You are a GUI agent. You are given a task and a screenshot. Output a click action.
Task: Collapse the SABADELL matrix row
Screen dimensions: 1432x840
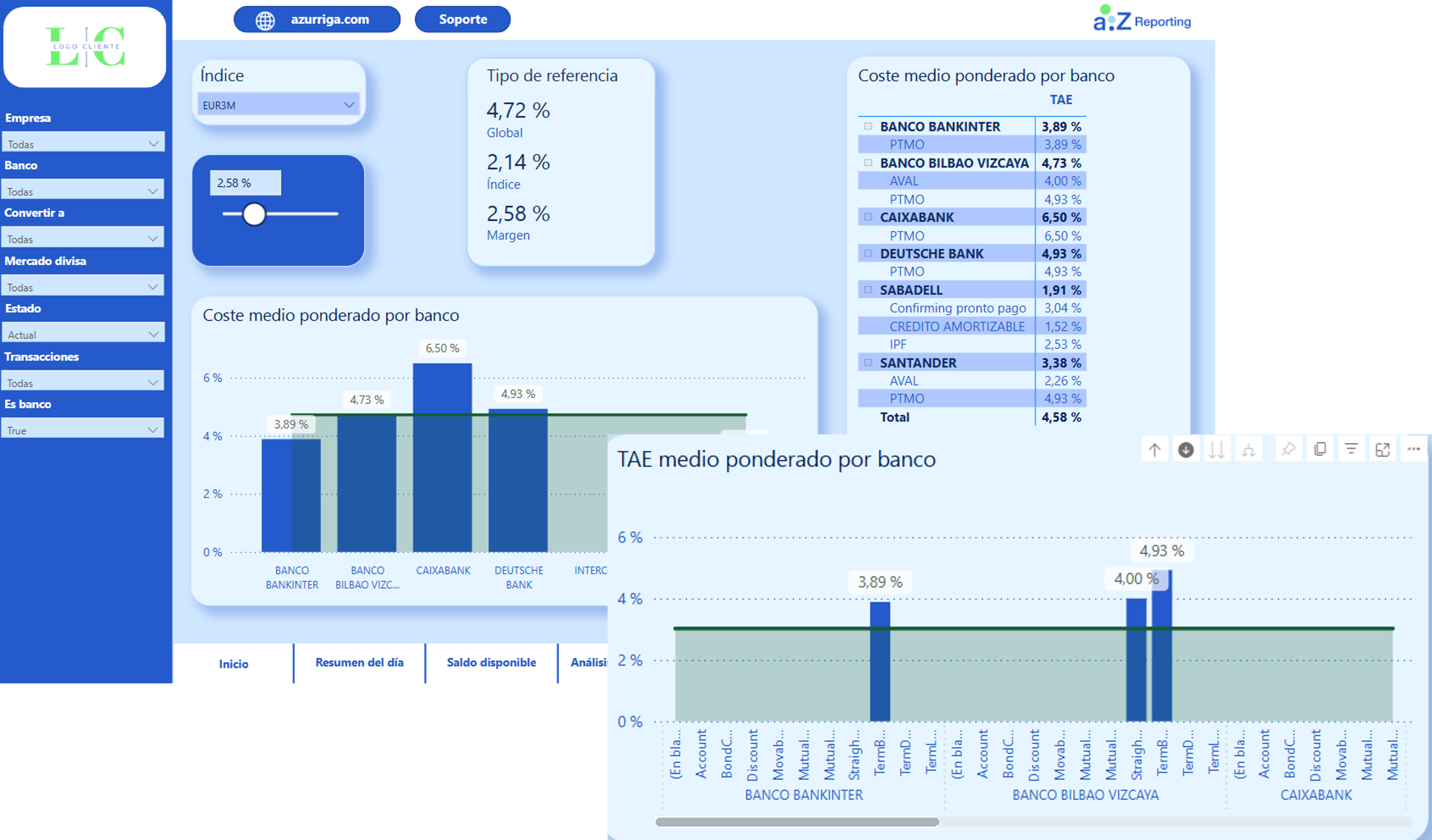point(868,290)
